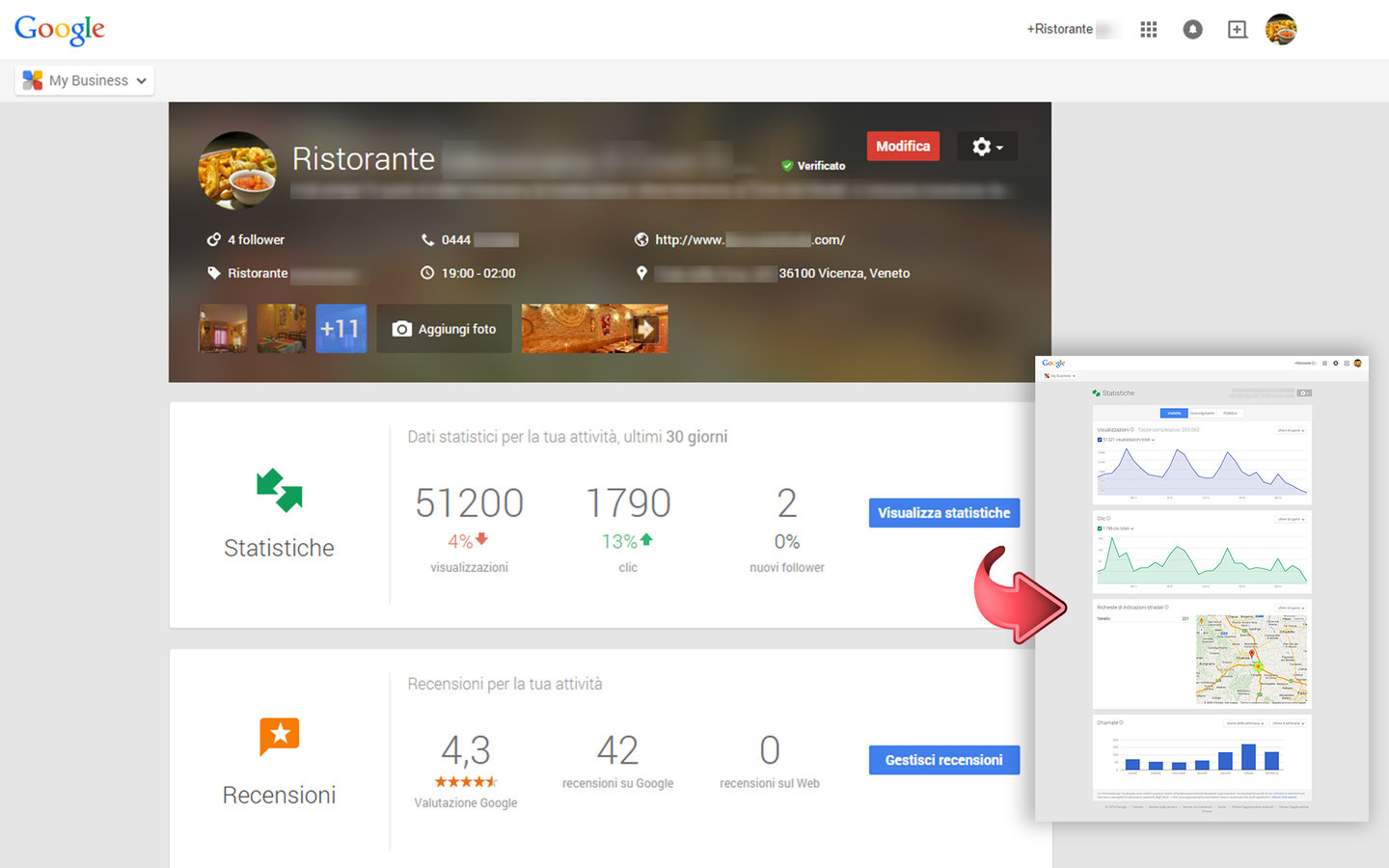Image resolution: width=1389 pixels, height=868 pixels.
Task: Click the 51200 visualizzazioni figure
Action: [x=469, y=502]
